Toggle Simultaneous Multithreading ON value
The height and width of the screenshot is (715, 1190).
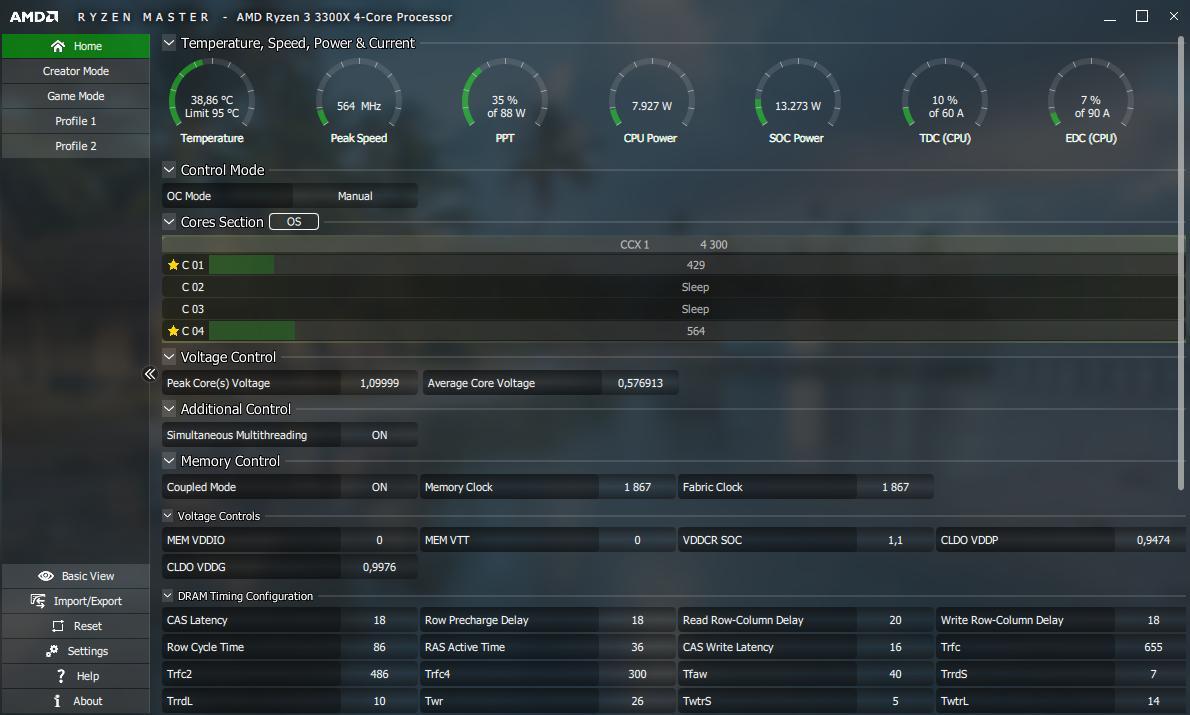point(379,435)
